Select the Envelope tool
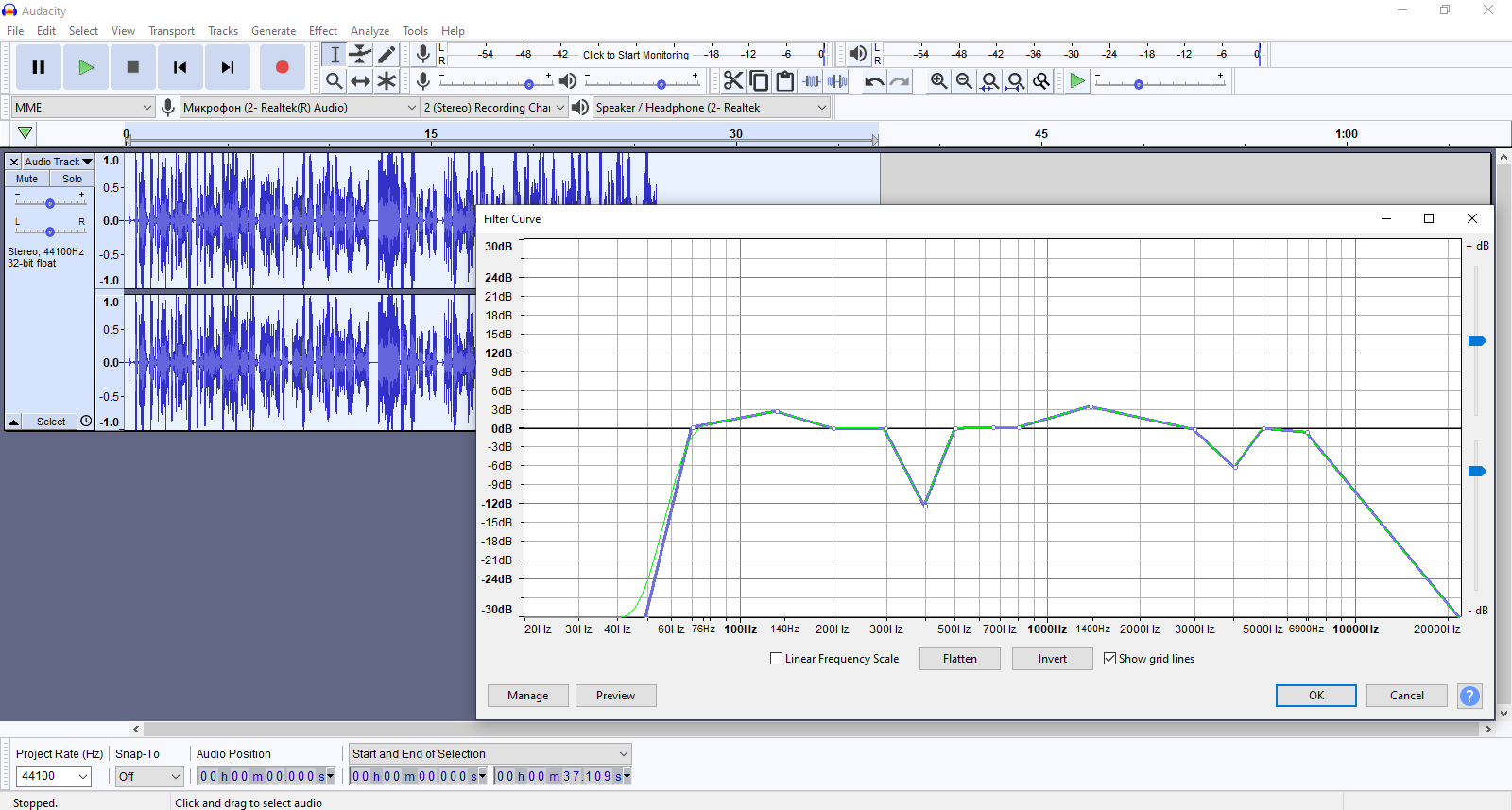Image resolution: width=1512 pixels, height=810 pixels. tap(360, 55)
